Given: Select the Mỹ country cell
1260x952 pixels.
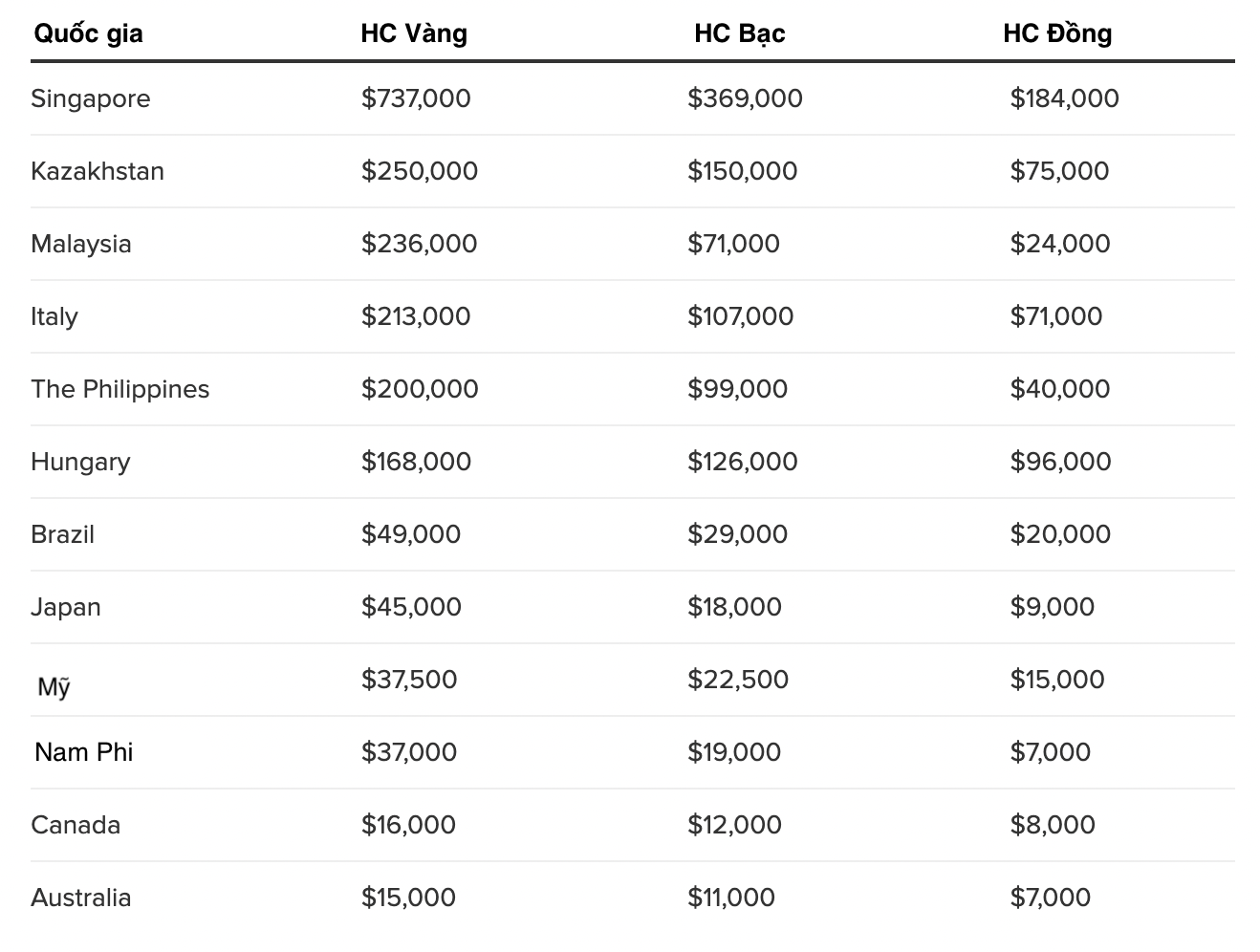Looking at the screenshot, I should [x=54, y=686].
